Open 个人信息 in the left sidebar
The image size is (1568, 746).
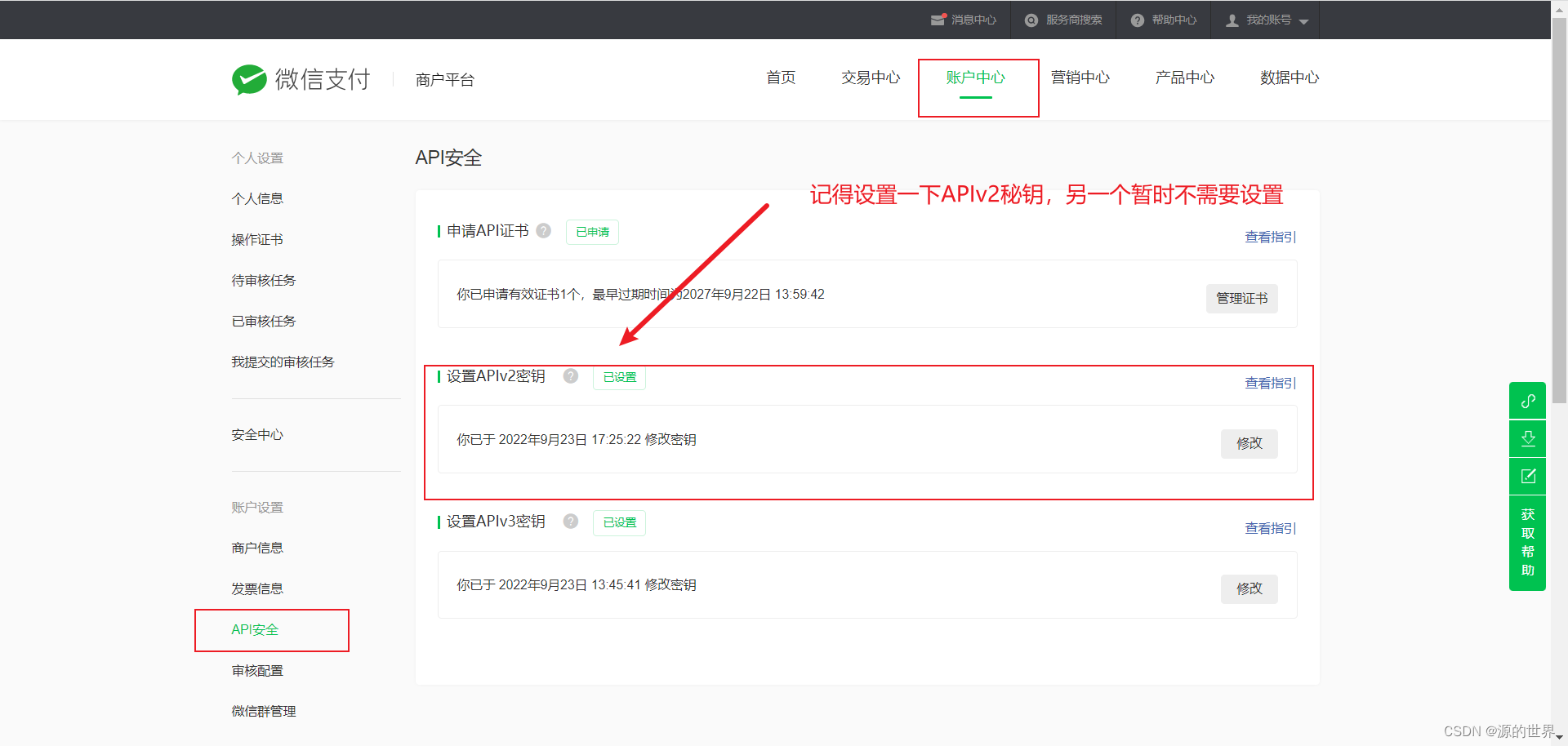click(x=257, y=198)
